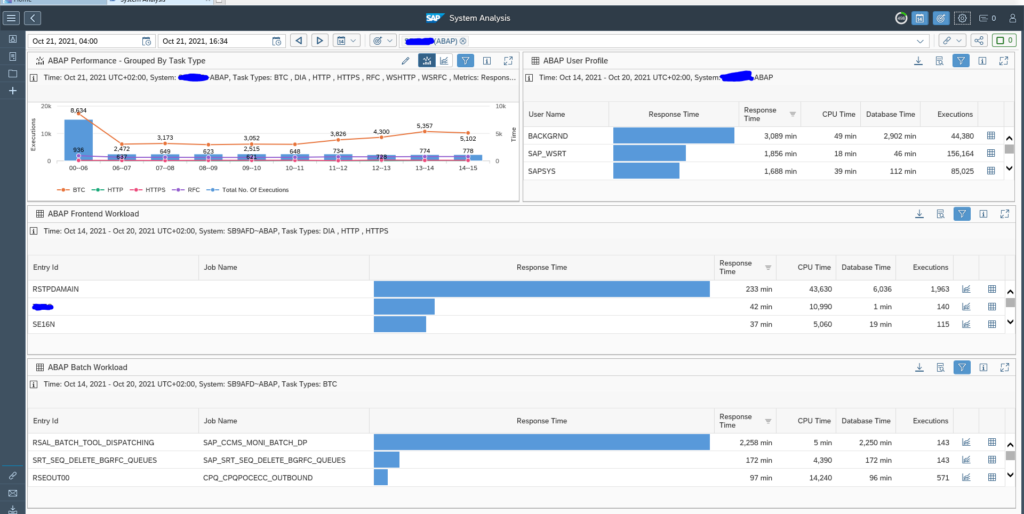Click the 00--06 executions bar in chart
Viewport: 1024px width, 514px height.
[78, 140]
